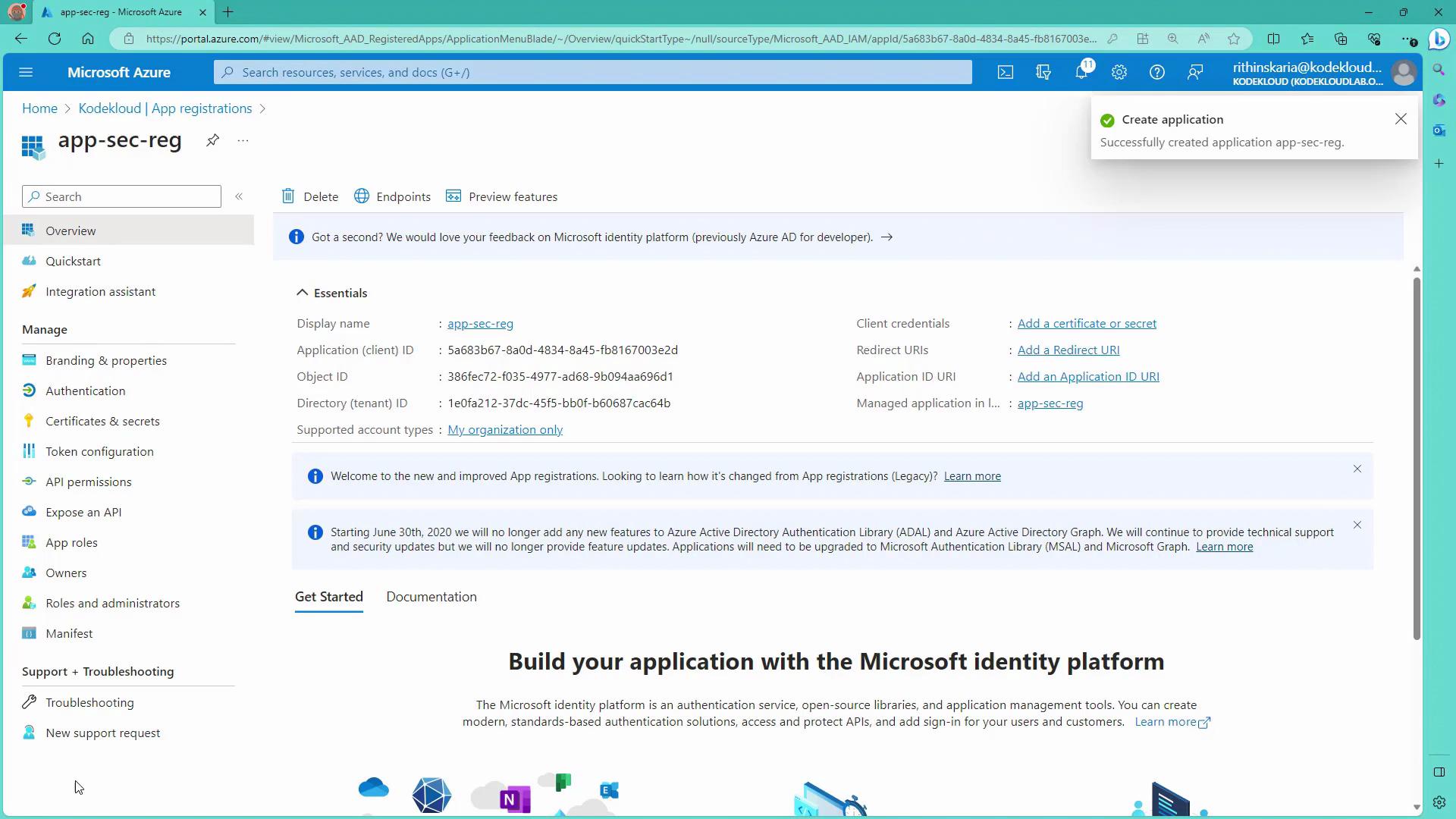Click the Kodekloud | App registrations breadcrumb
Image resolution: width=1456 pixels, height=819 pixels.
pyautogui.click(x=165, y=108)
